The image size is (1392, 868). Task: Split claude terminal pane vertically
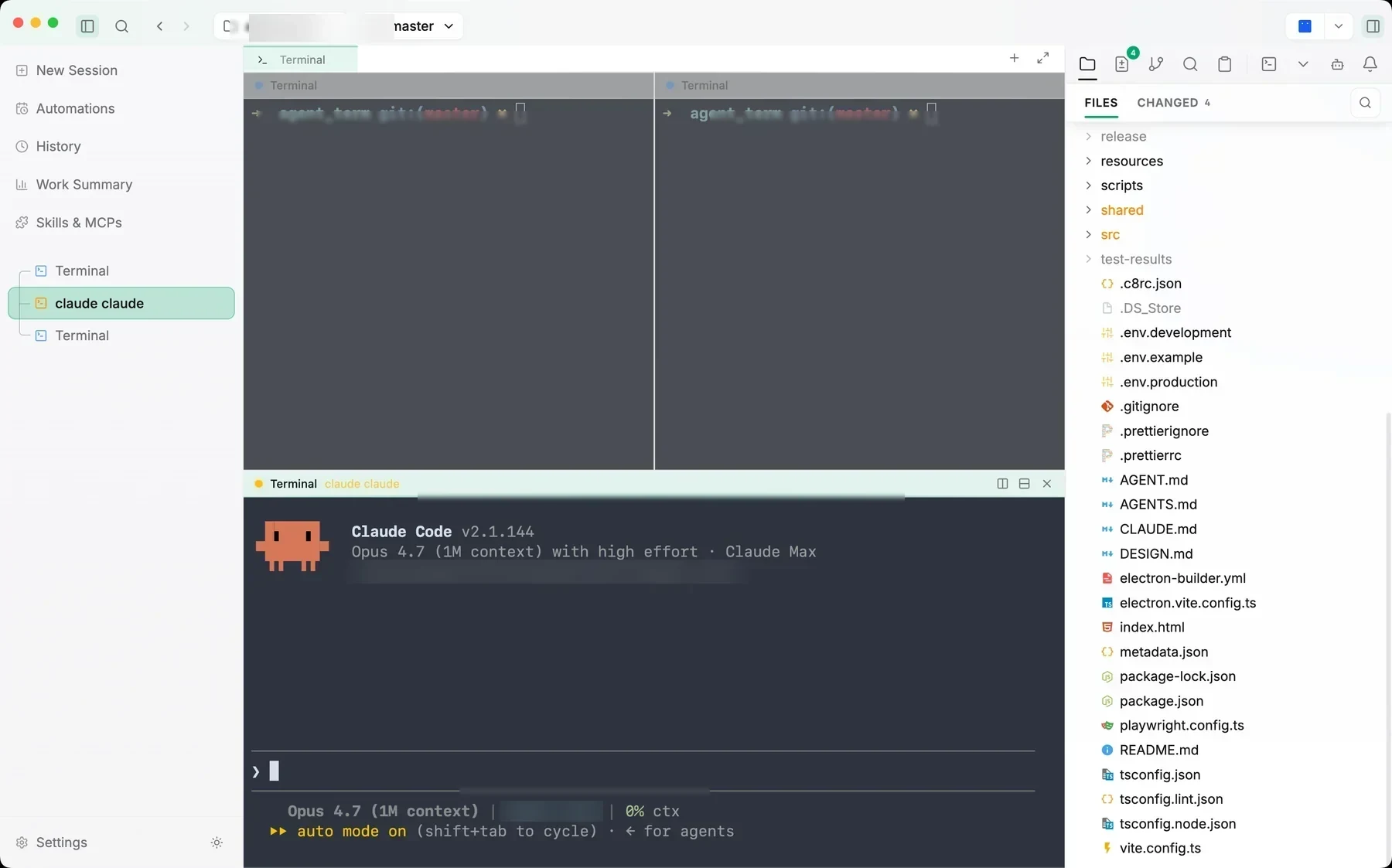tap(1002, 484)
